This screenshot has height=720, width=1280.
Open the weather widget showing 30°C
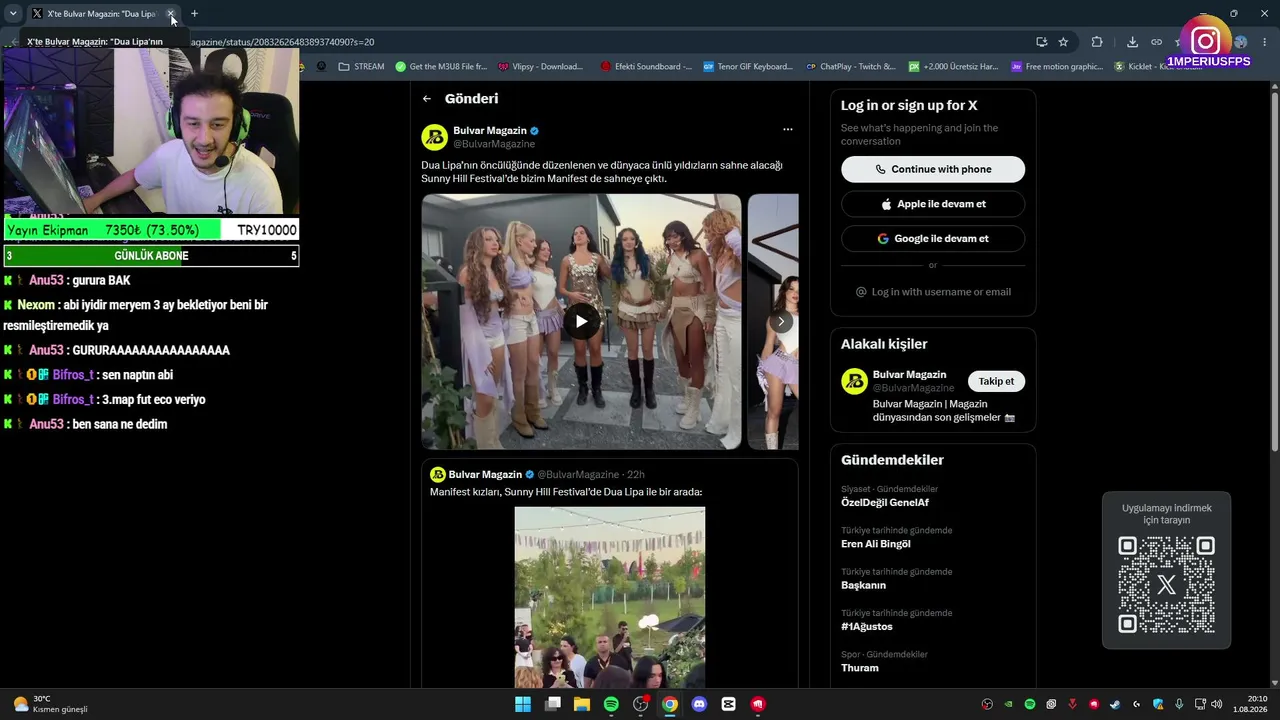pos(50,704)
